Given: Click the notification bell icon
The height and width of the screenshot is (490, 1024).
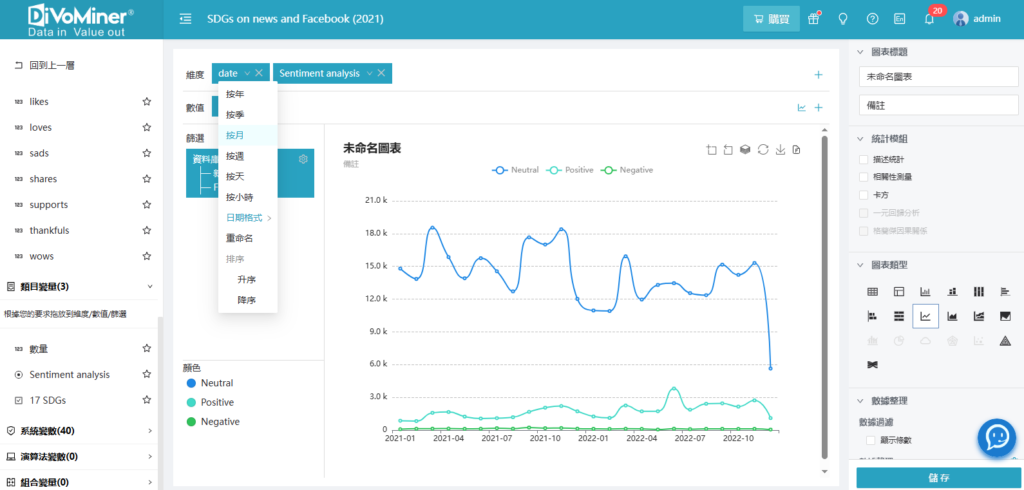Looking at the screenshot, I should [930, 19].
